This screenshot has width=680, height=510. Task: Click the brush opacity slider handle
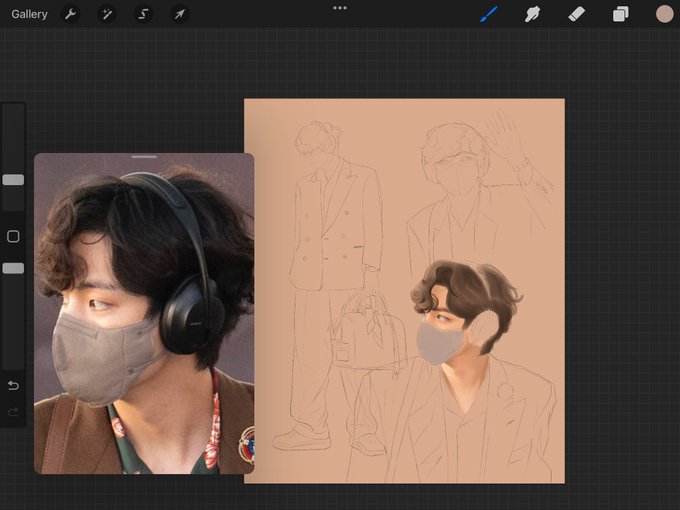click(13, 268)
